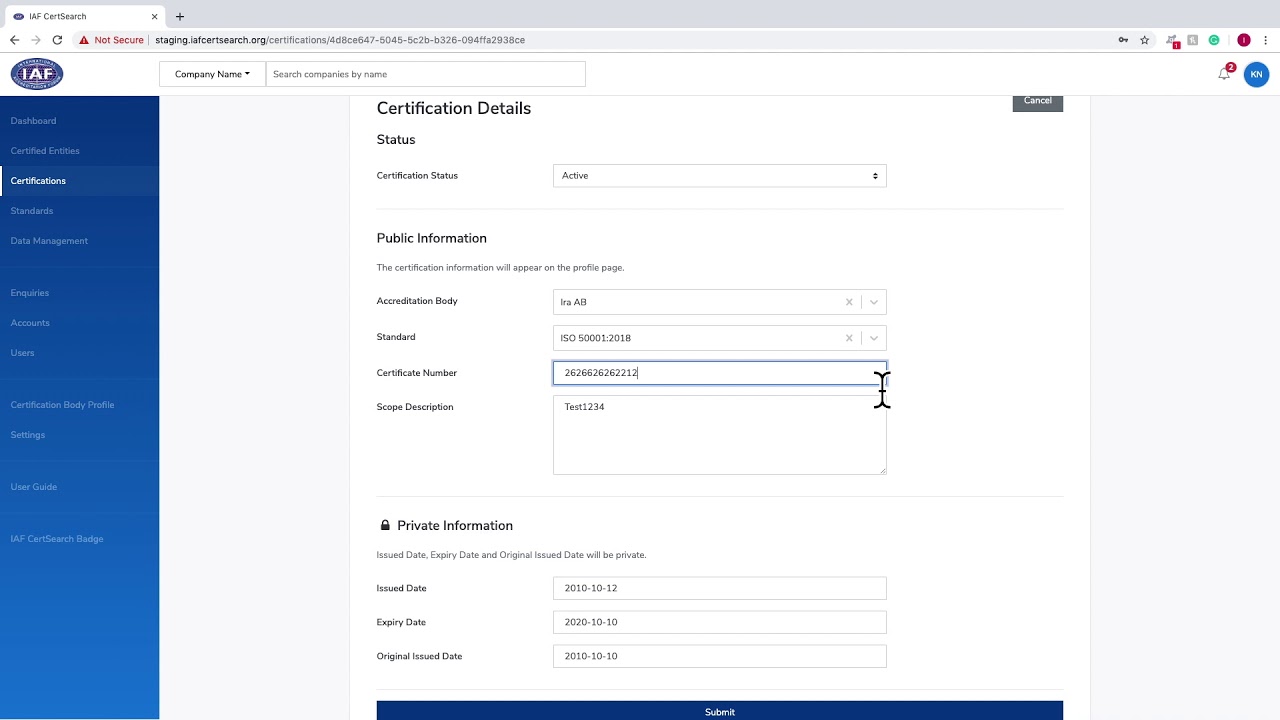This screenshot has width=1280, height=720.
Task: Click the Expiry Date field
Action: 719,622
